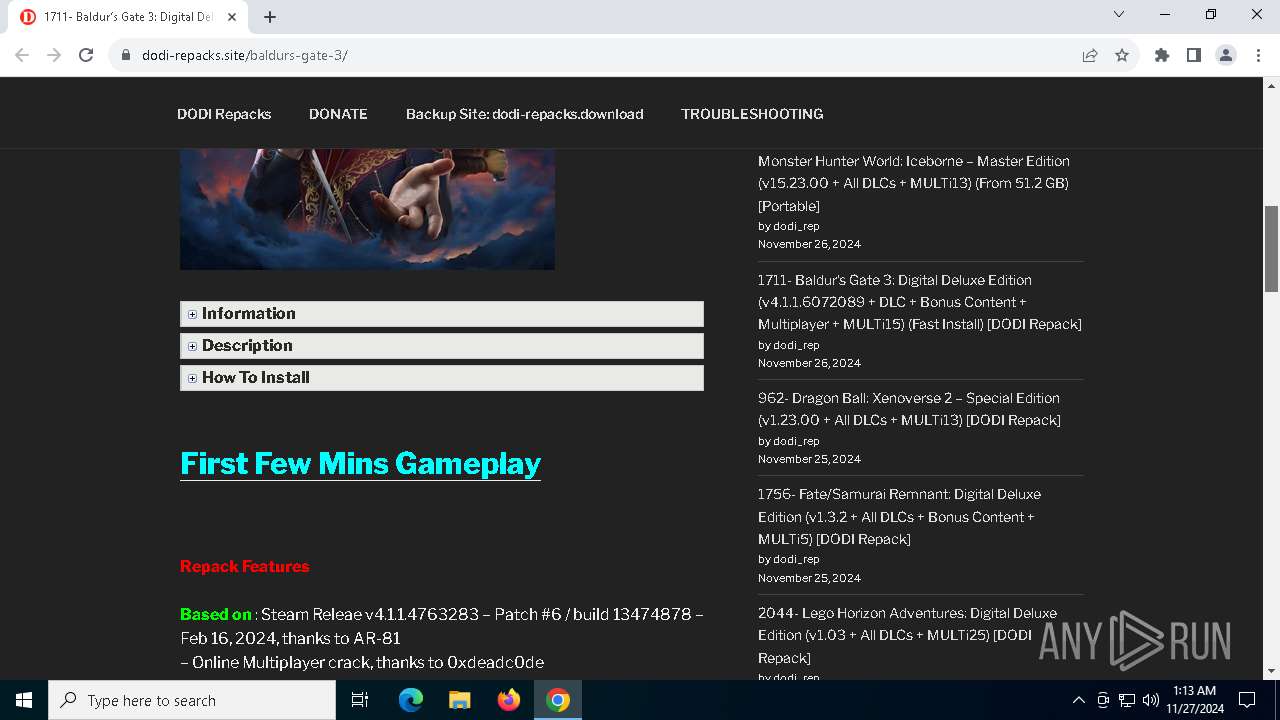Screen dimensions: 1280x720
Task: Go back to the previous page
Action: [x=22, y=55]
